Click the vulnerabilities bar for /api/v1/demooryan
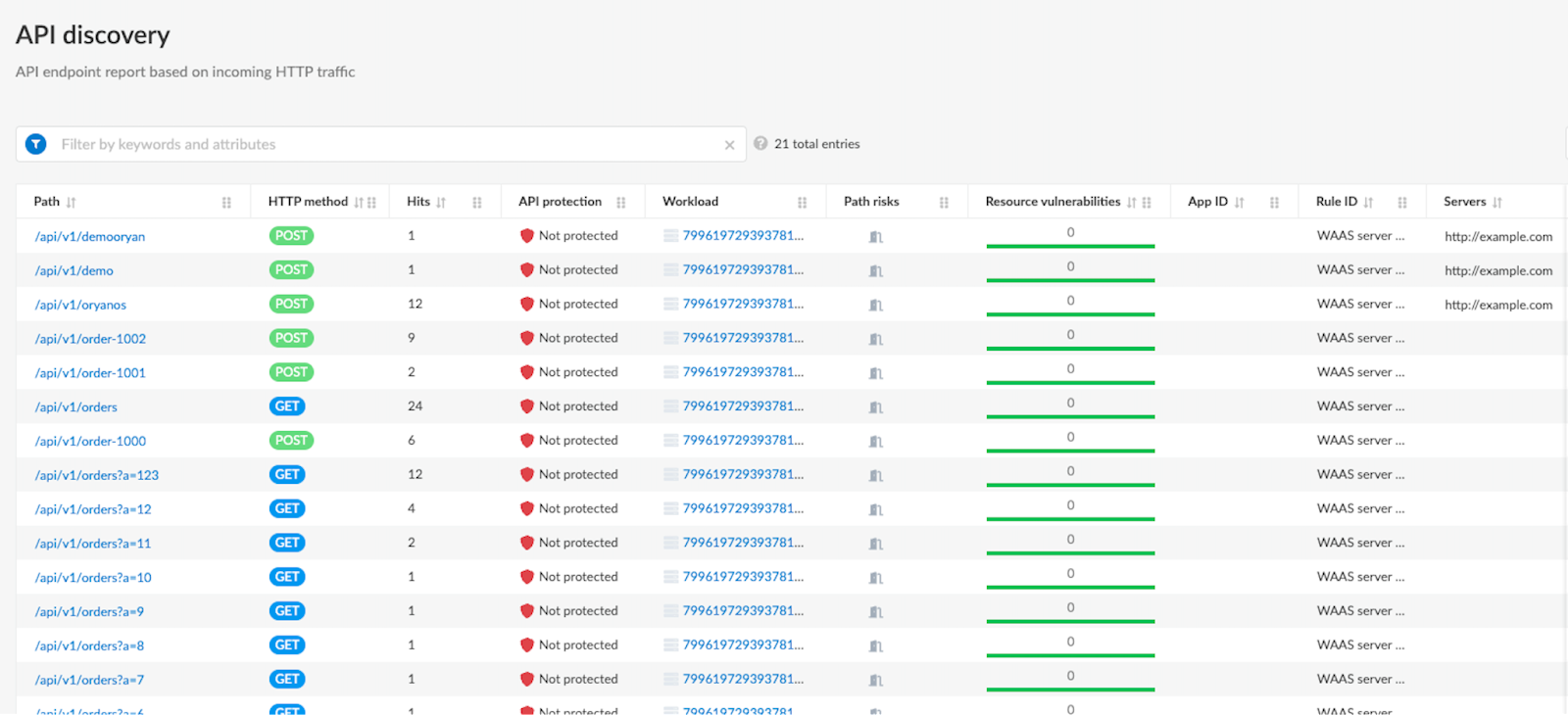 [1070, 246]
